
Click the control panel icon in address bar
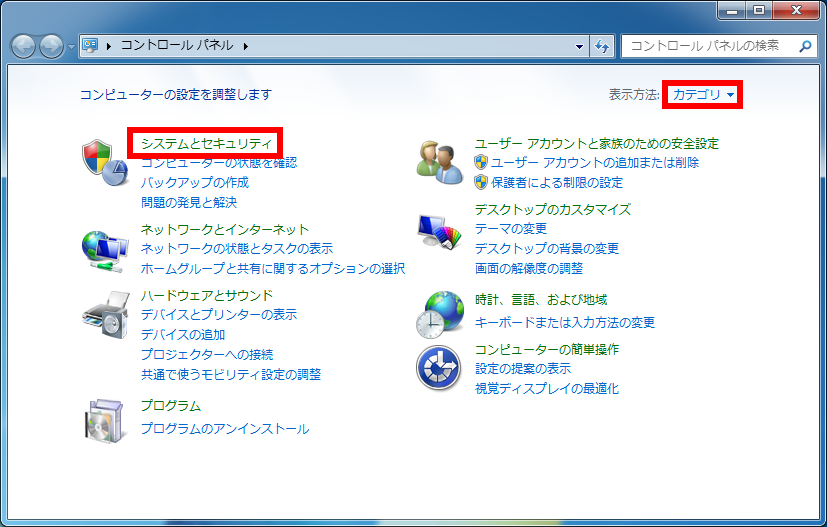tap(91, 46)
